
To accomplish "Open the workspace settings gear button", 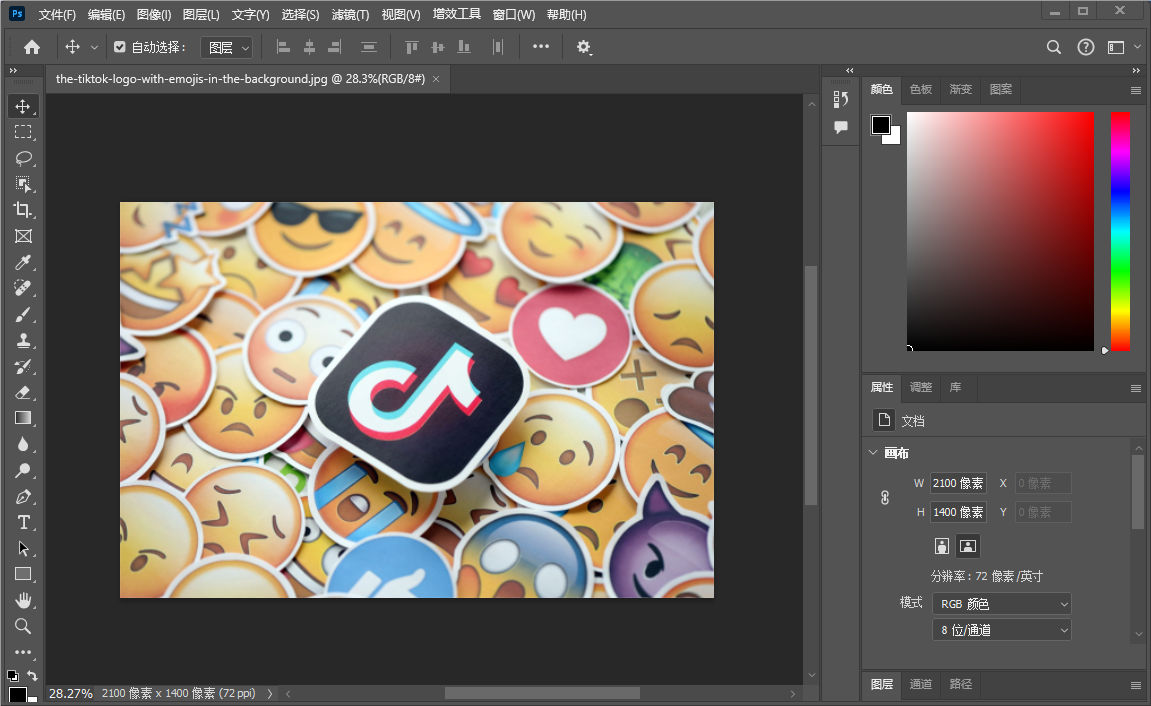I will click(584, 47).
